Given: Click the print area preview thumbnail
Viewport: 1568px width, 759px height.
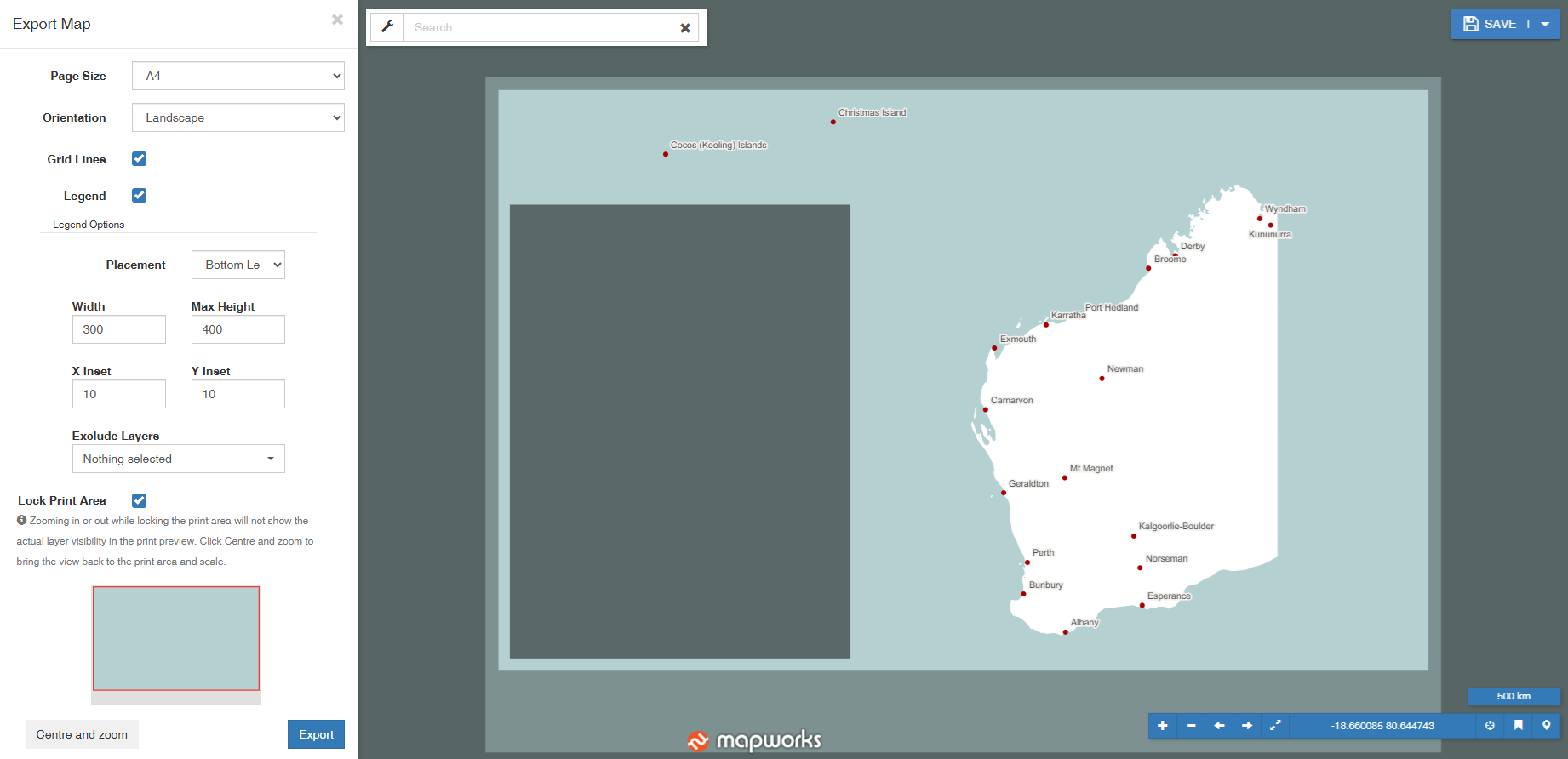Looking at the screenshot, I should click(176, 638).
